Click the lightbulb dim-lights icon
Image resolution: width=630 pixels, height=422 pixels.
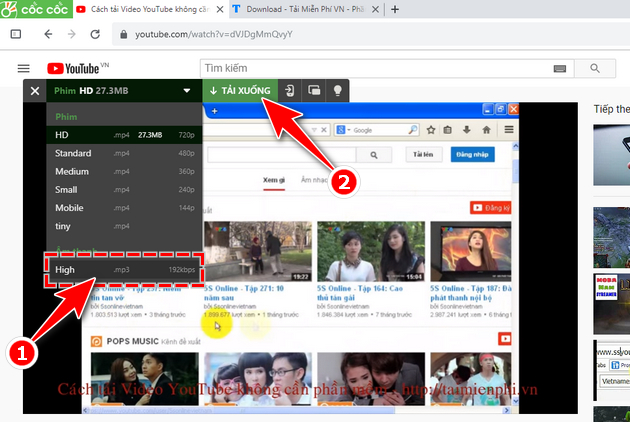(338, 91)
